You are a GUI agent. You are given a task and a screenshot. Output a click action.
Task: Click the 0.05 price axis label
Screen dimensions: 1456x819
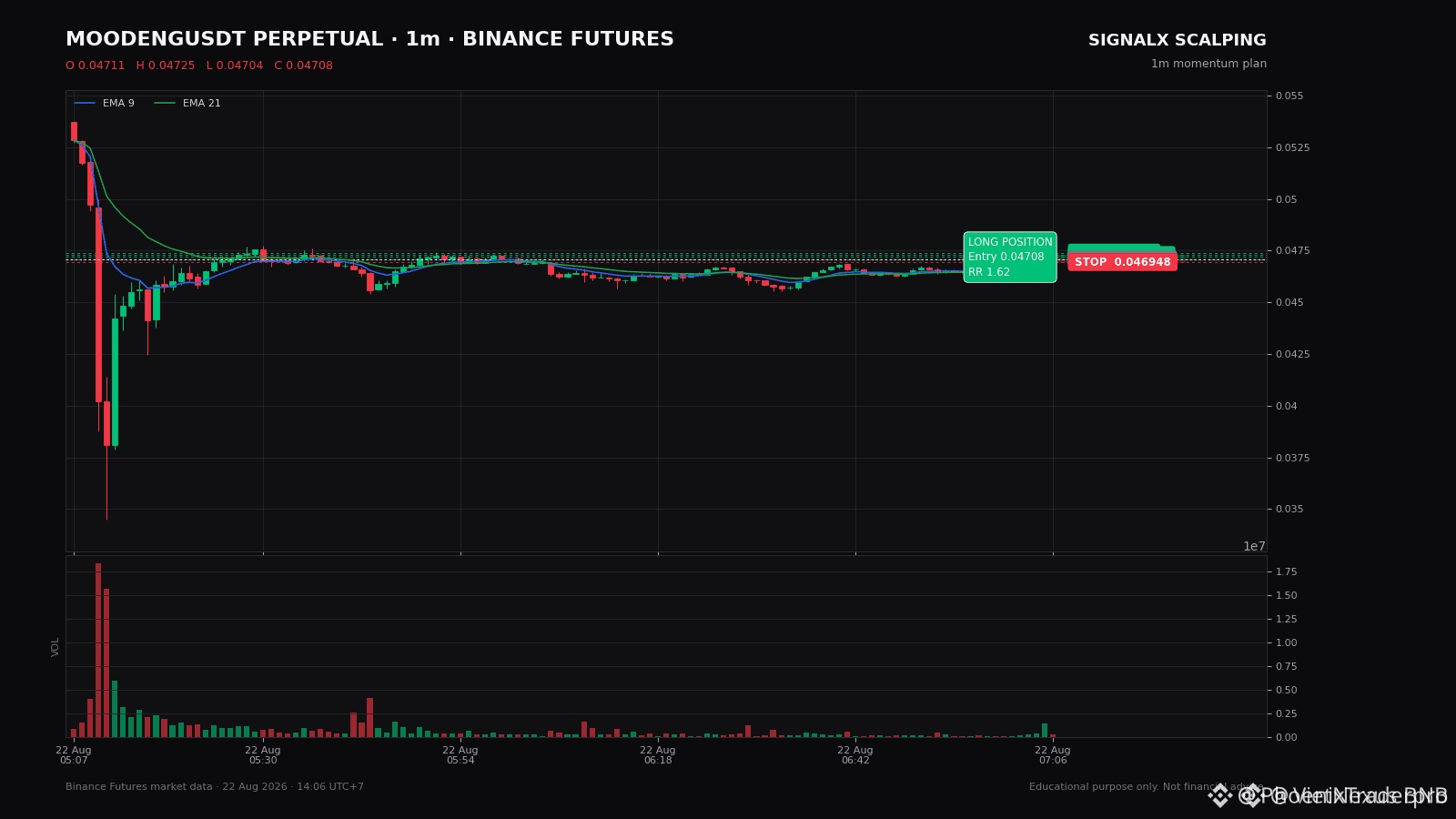coord(1287,200)
